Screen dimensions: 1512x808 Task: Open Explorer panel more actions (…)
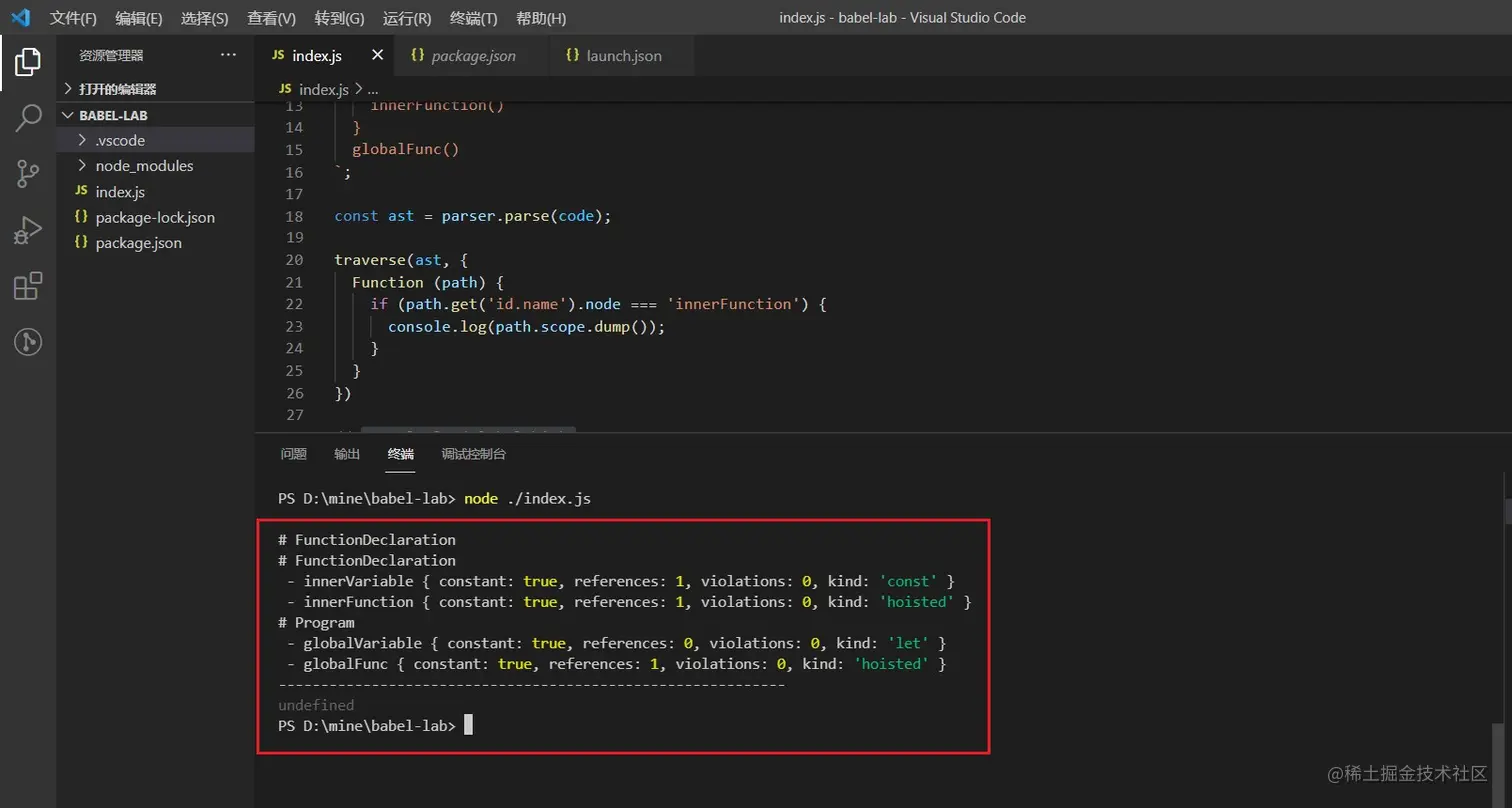(x=228, y=55)
